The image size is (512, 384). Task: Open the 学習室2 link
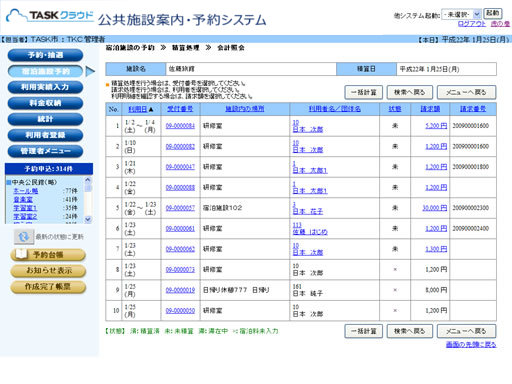25,217
